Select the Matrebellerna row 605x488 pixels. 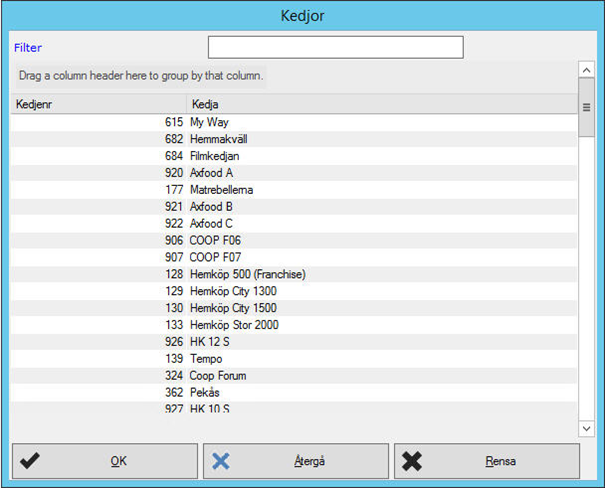294,190
